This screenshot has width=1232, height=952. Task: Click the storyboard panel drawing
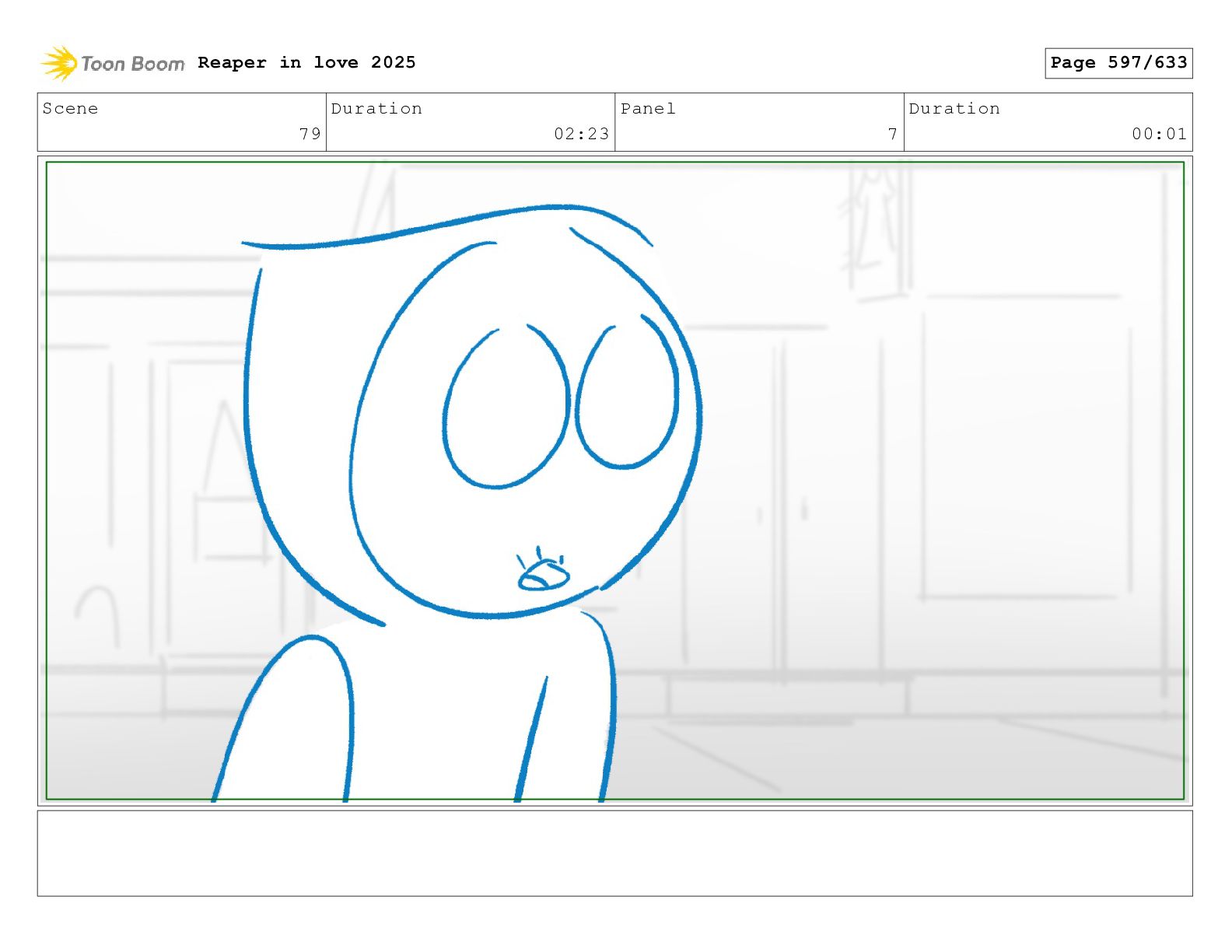614,481
